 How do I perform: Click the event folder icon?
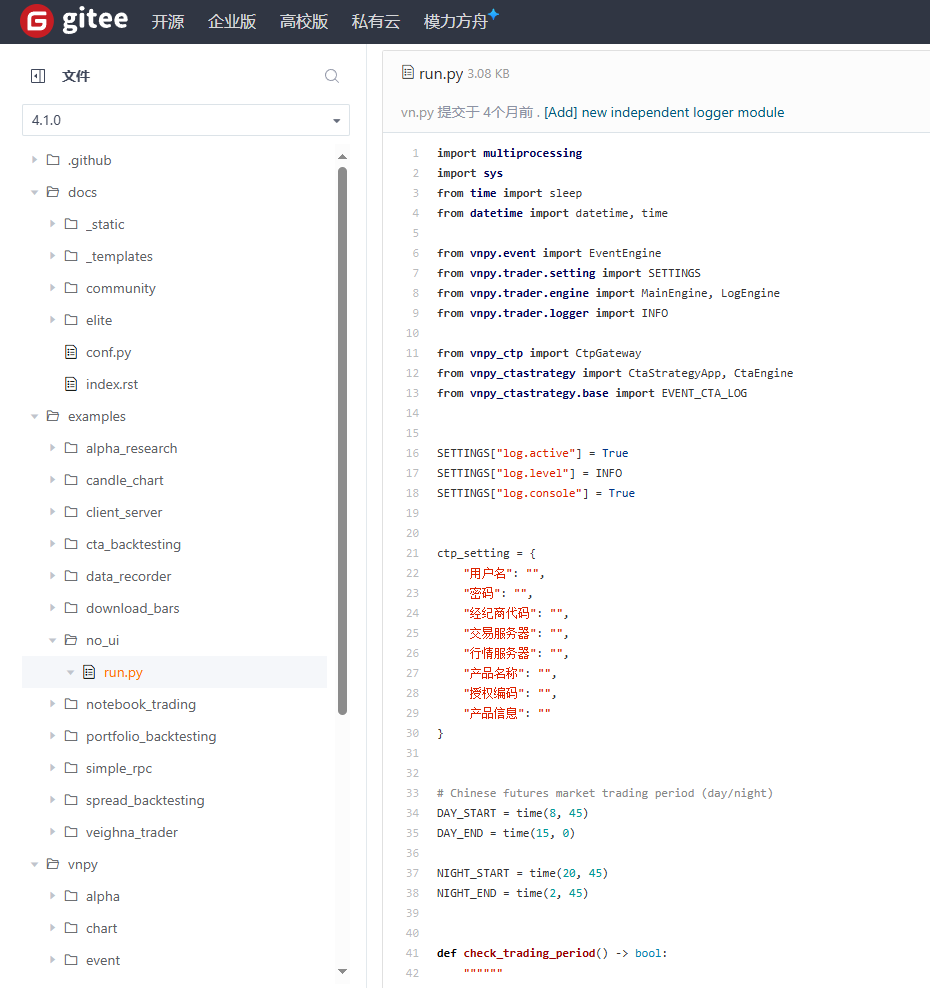click(71, 960)
